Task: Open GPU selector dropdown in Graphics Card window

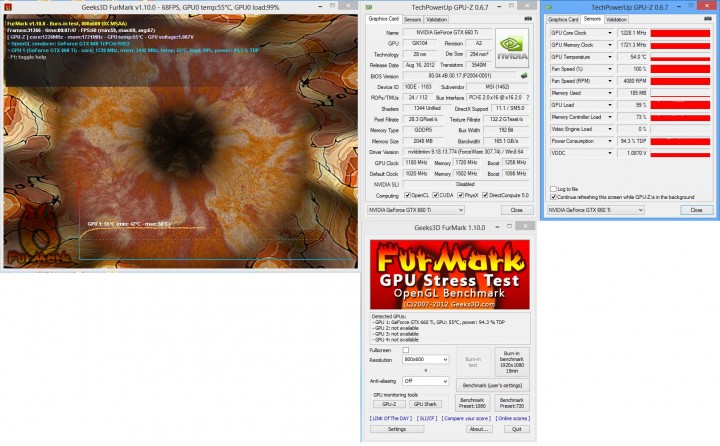Action: coord(416,210)
